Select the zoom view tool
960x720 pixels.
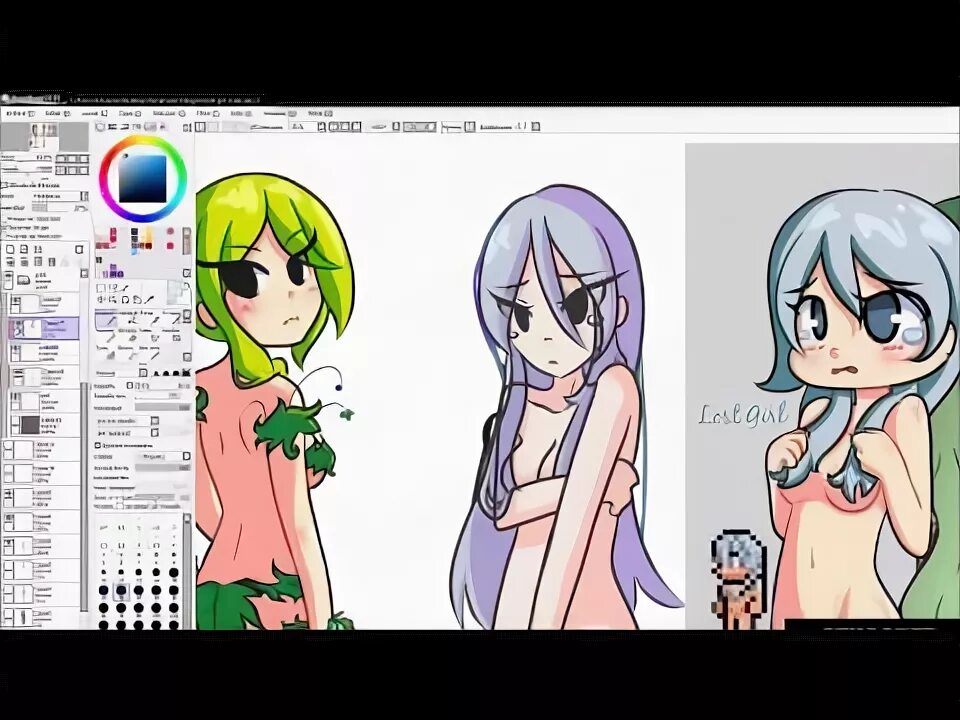tap(114, 299)
